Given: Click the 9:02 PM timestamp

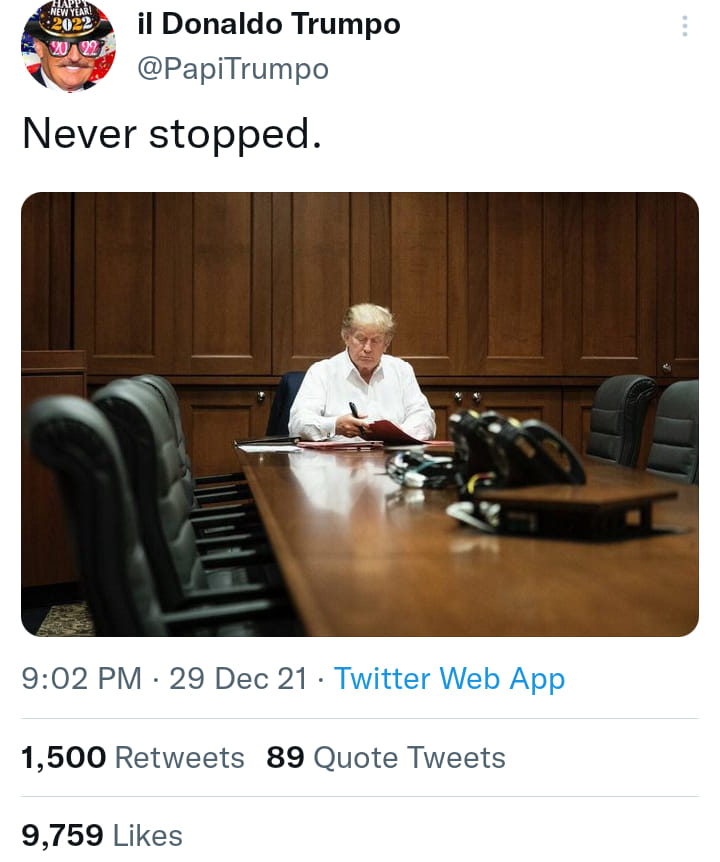Looking at the screenshot, I should (82, 679).
